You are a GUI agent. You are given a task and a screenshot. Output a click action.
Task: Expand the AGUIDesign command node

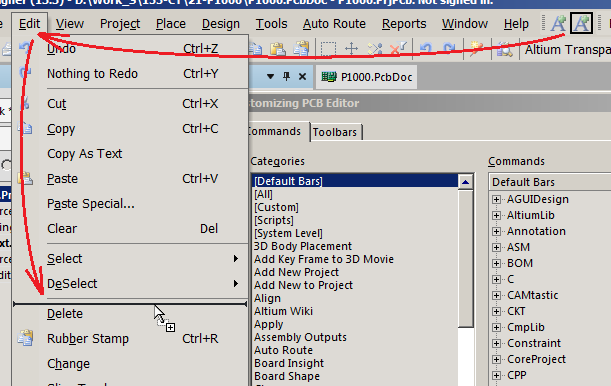[496, 199]
